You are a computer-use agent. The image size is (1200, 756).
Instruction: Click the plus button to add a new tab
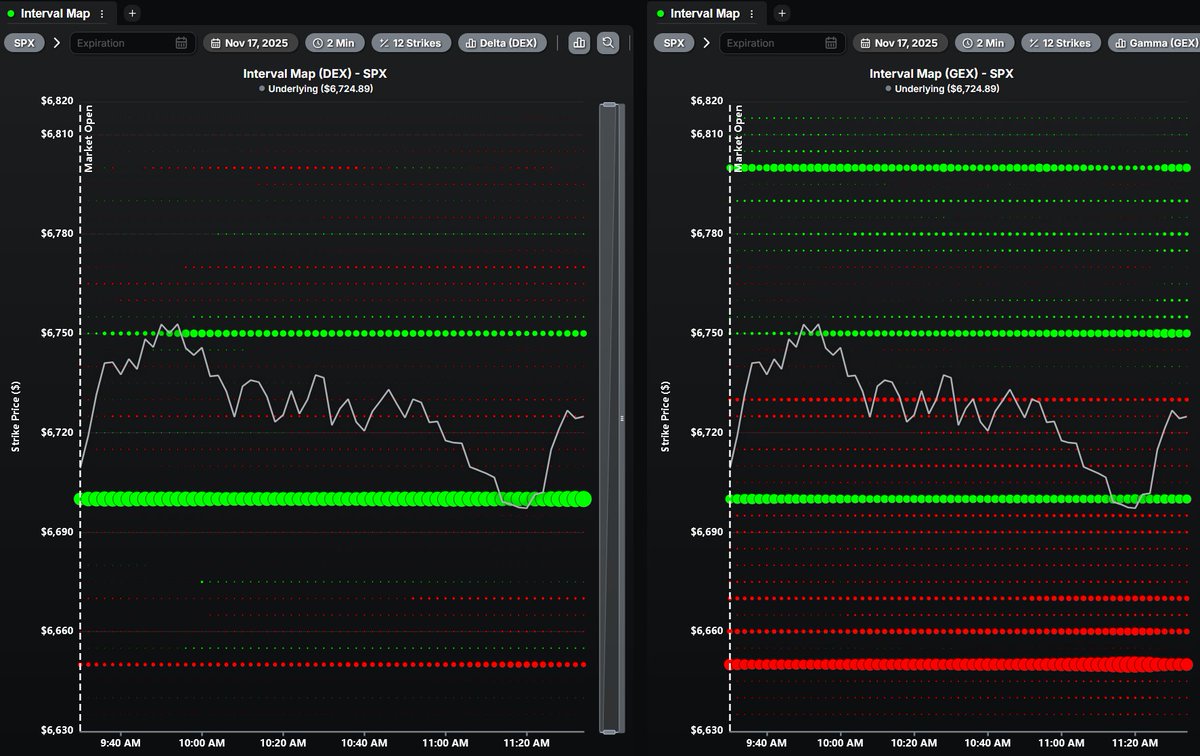[x=131, y=13]
